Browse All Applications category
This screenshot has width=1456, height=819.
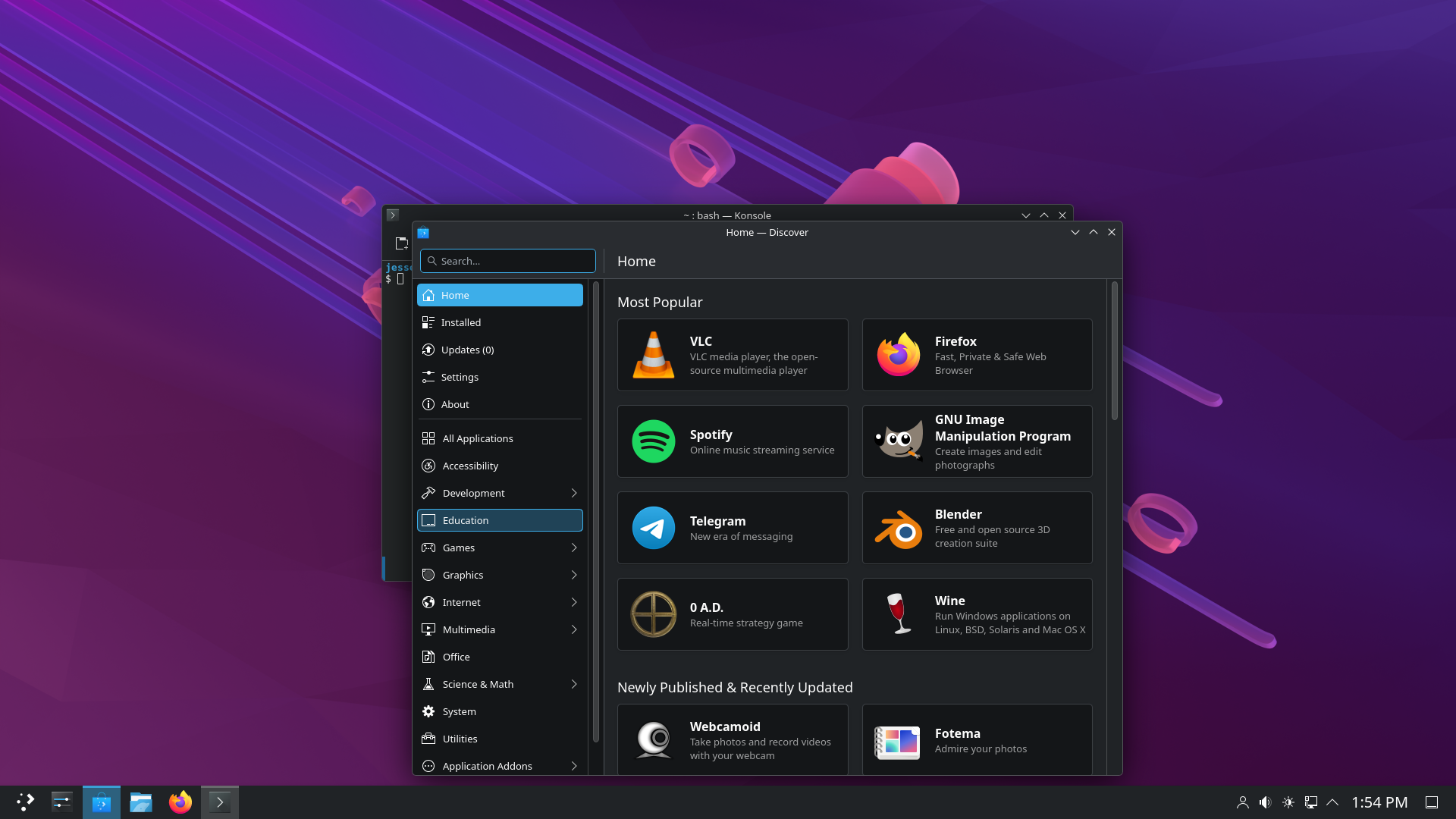click(x=500, y=438)
